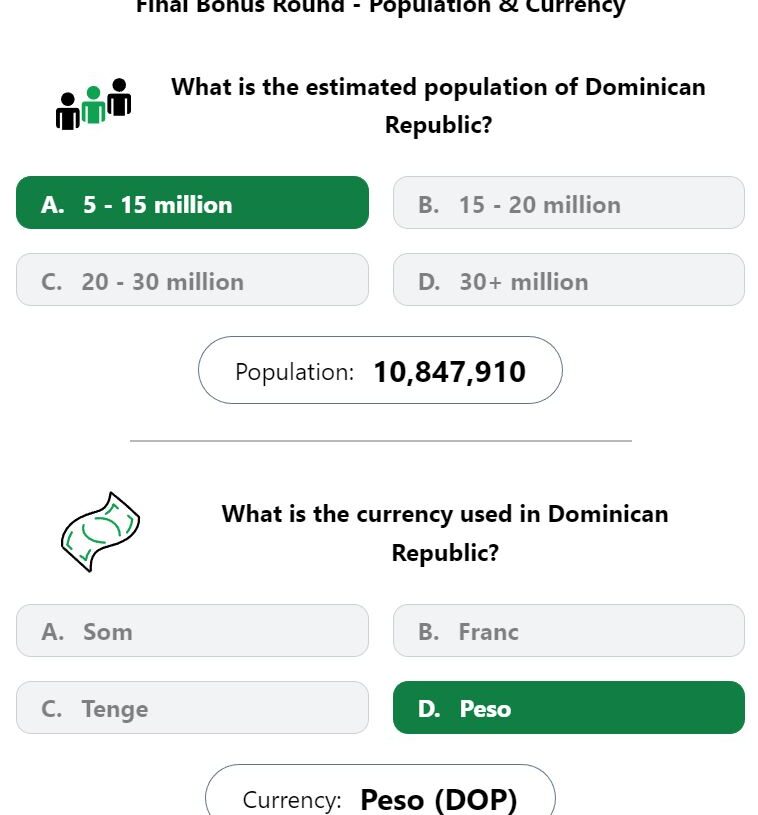Choose option D. 30+ million
The height and width of the screenshot is (815, 758).
pos(569,280)
